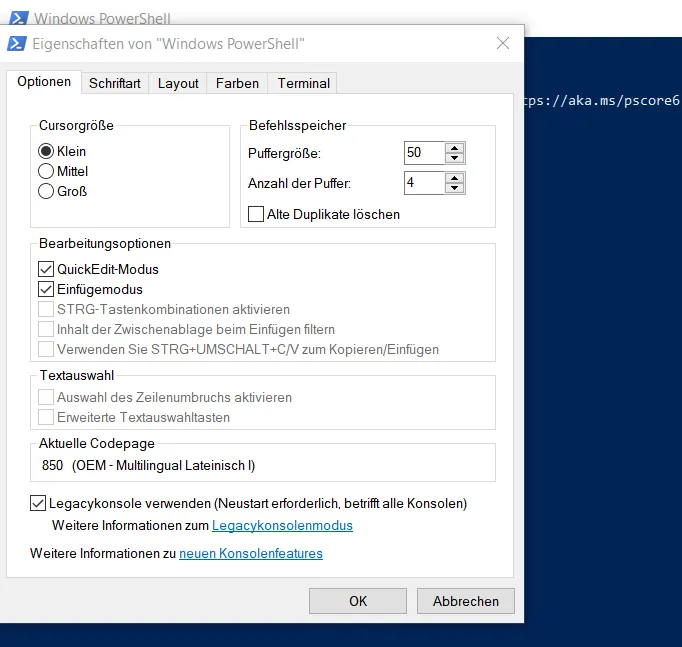
Task: Open the Schriftart tab
Action: pyautogui.click(x=115, y=83)
